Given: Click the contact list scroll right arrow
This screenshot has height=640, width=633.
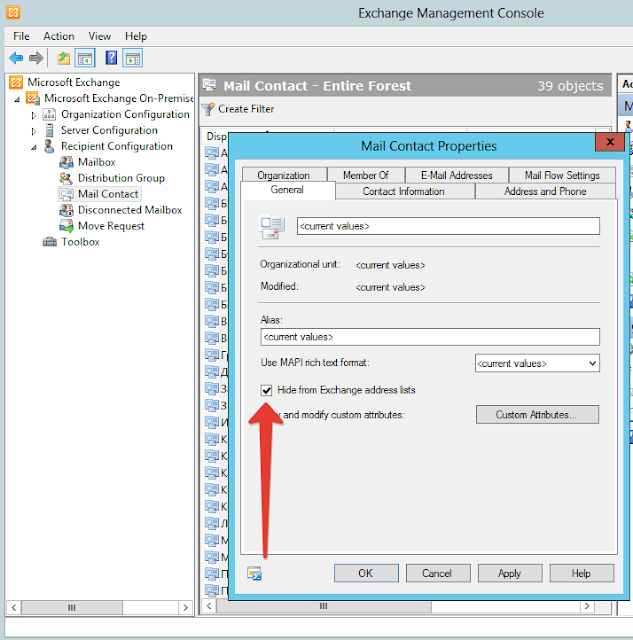Looking at the screenshot, I should [x=587, y=606].
